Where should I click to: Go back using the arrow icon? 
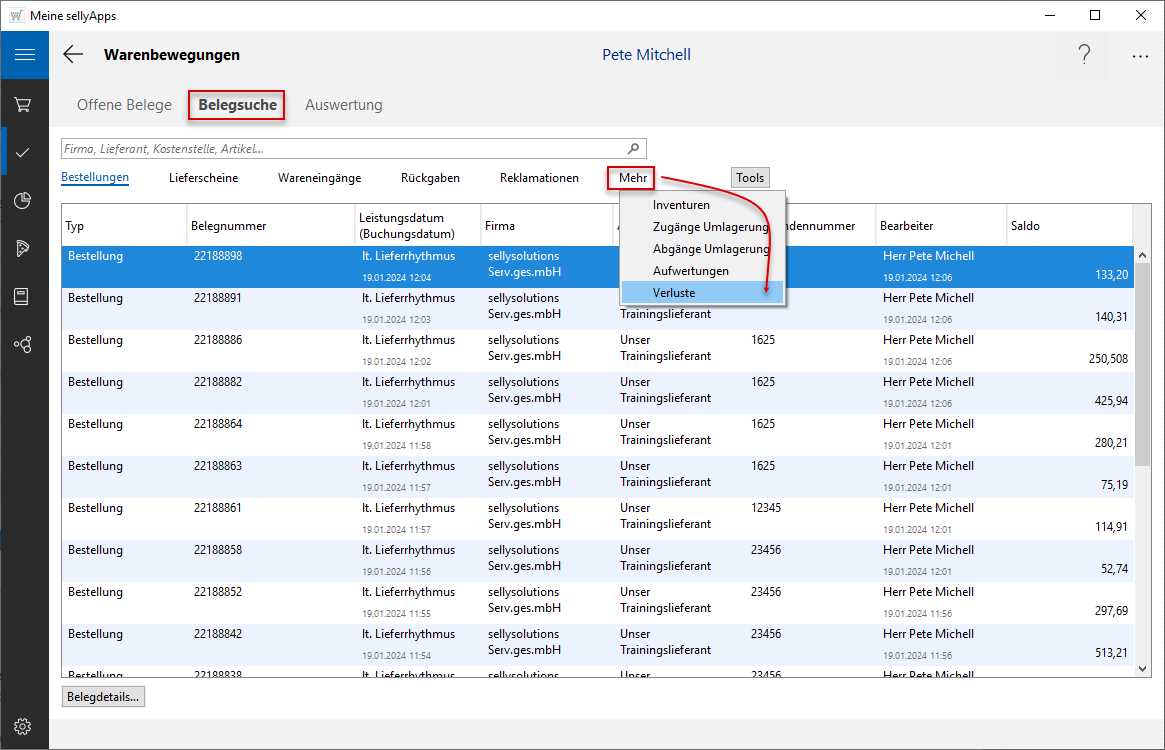(x=73, y=55)
